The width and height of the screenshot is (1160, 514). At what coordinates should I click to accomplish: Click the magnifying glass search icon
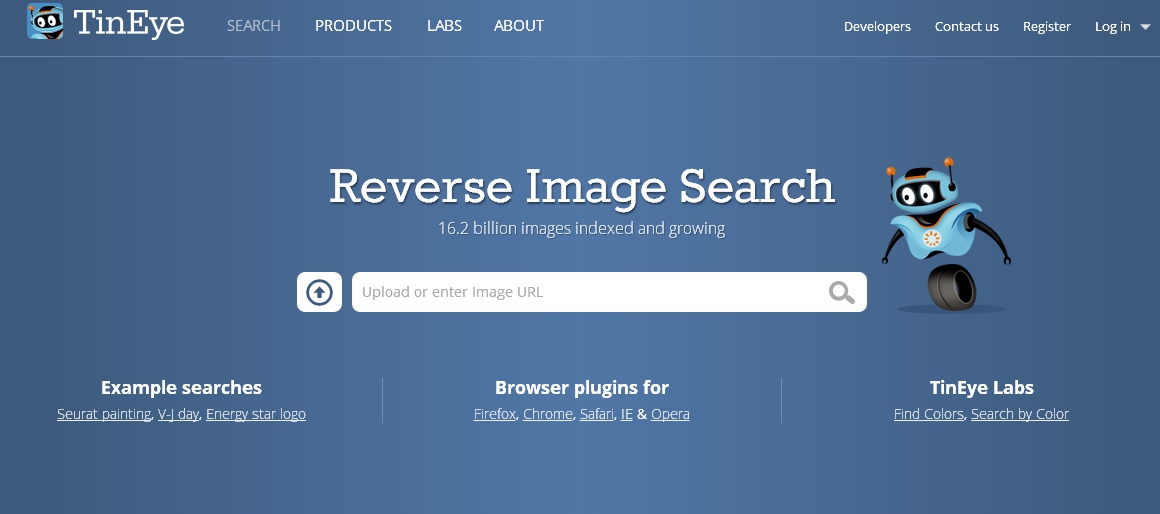(841, 292)
